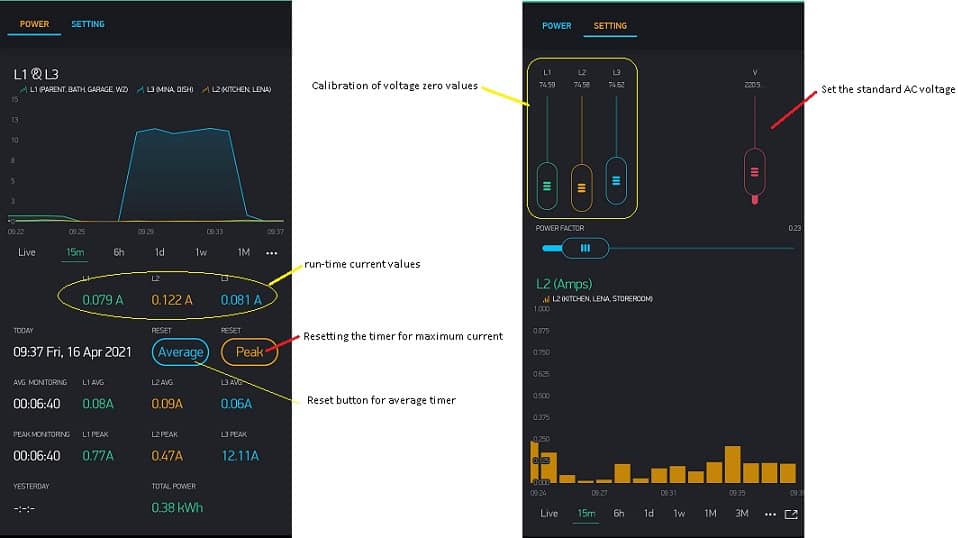Click the green L1 calibration slider handle
The width and height of the screenshot is (958, 538).
click(x=547, y=185)
